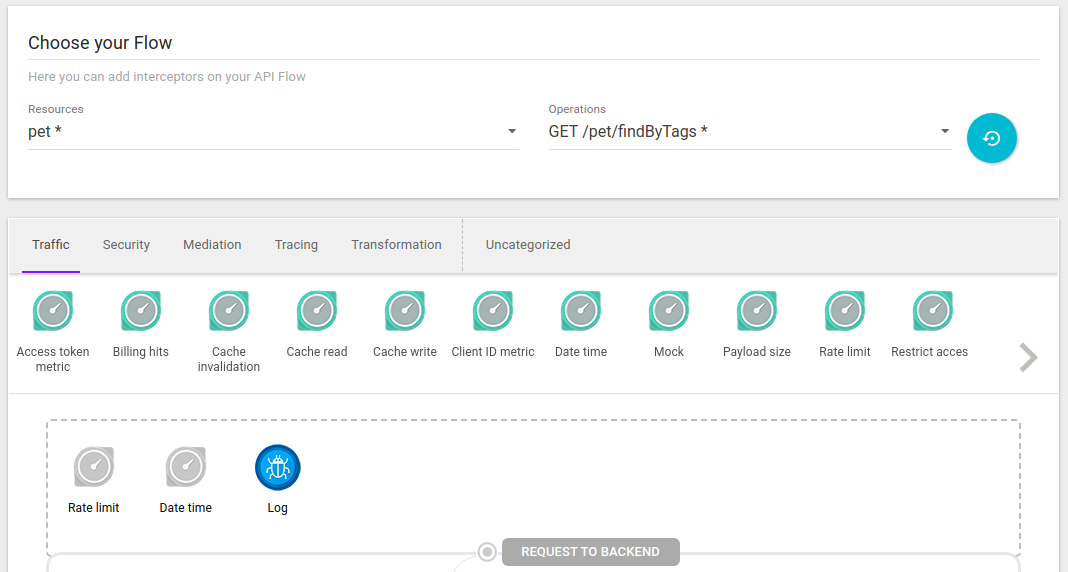Viewport: 1068px width, 572px height.
Task: Click the Payload size interceptor icon
Action: coord(757,311)
